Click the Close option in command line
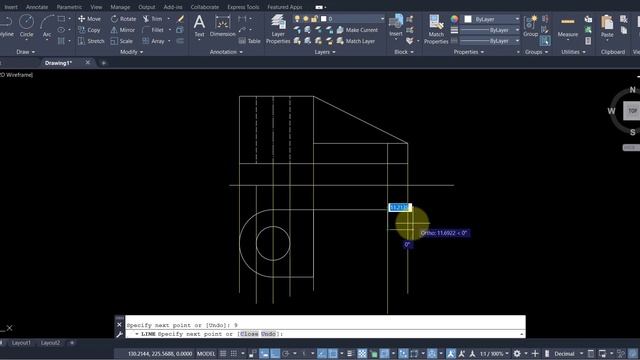This screenshot has width=640, height=360. (249, 334)
